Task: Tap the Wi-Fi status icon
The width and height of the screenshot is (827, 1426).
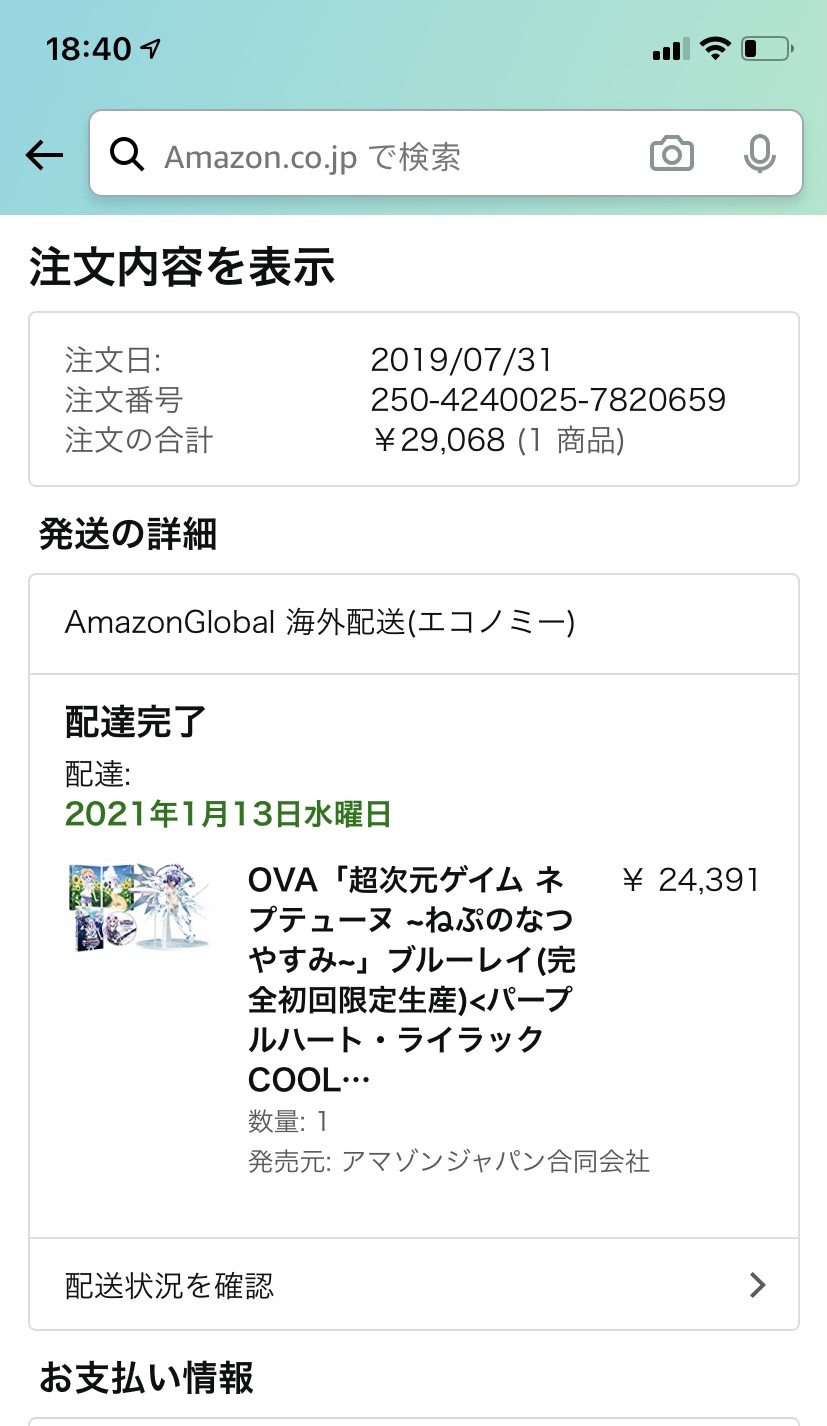Action: (x=715, y=48)
